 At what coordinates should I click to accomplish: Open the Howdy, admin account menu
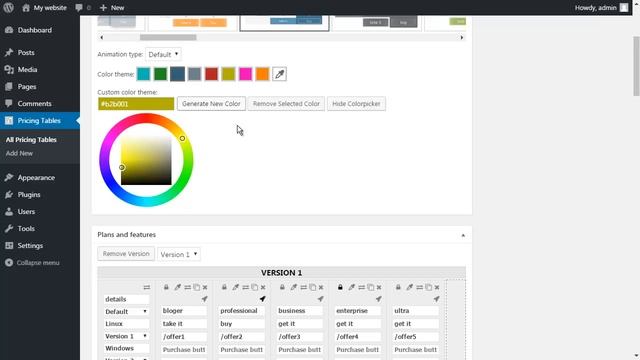[x=601, y=7]
